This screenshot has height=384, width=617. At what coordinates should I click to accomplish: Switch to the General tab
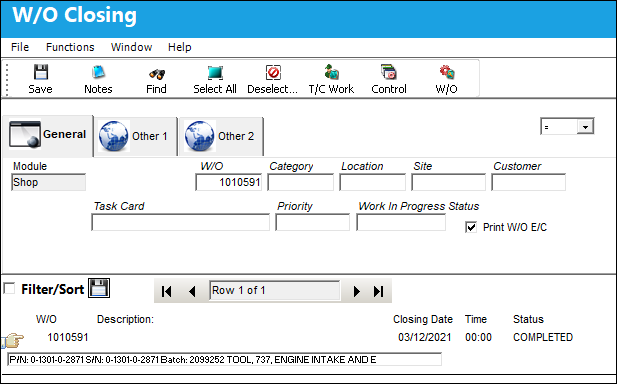(48, 135)
